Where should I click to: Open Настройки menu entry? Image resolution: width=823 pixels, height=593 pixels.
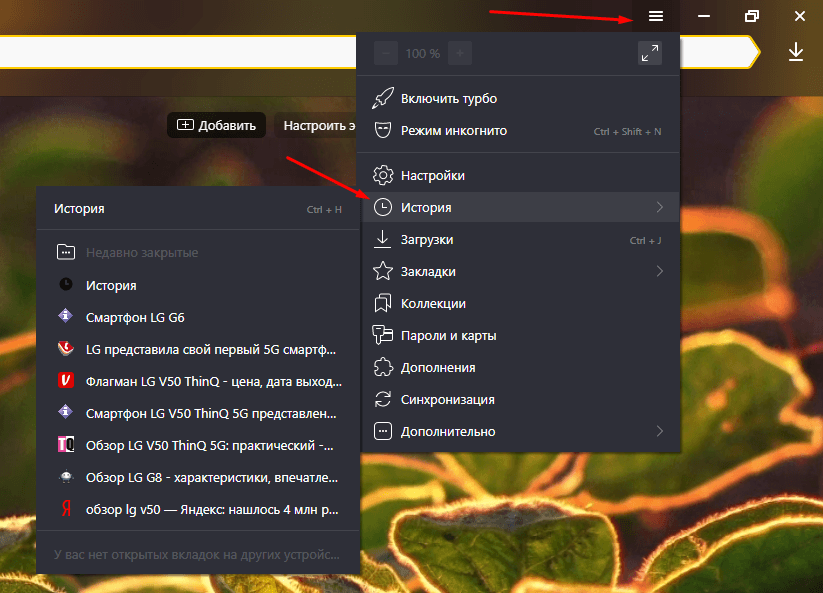pyautogui.click(x=518, y=175)
